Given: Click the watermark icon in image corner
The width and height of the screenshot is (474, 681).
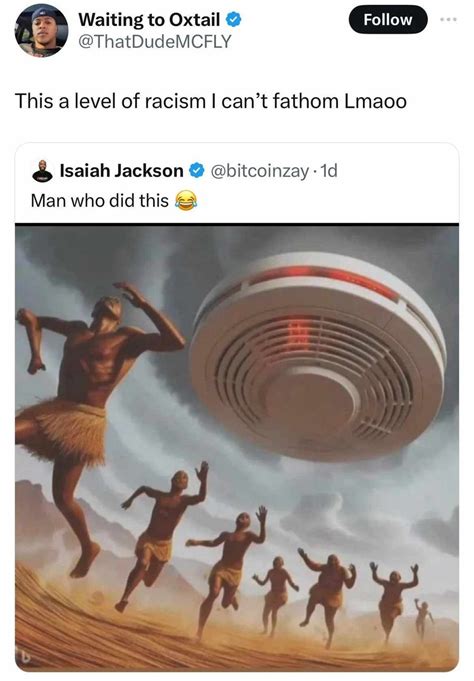Looking at the screenshot, I should (x=26, y=658).
